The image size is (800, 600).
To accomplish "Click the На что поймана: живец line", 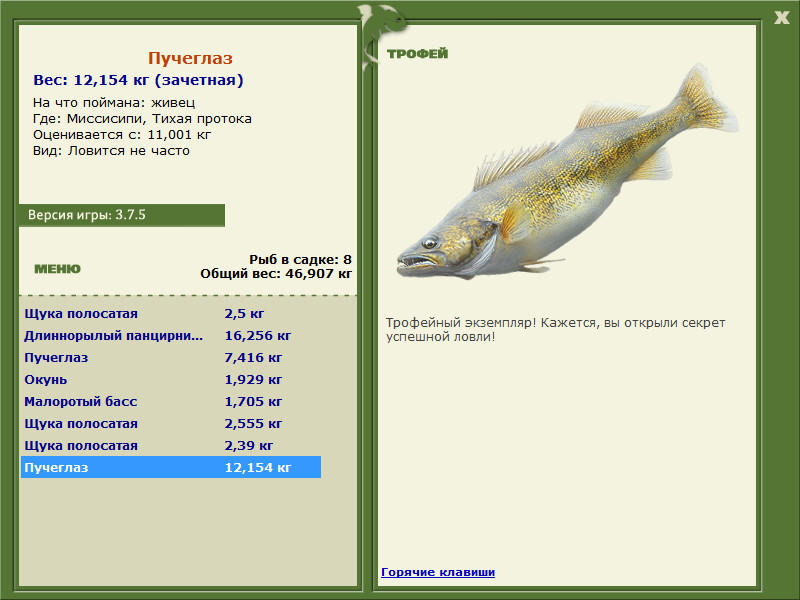I will pos(114,103).
